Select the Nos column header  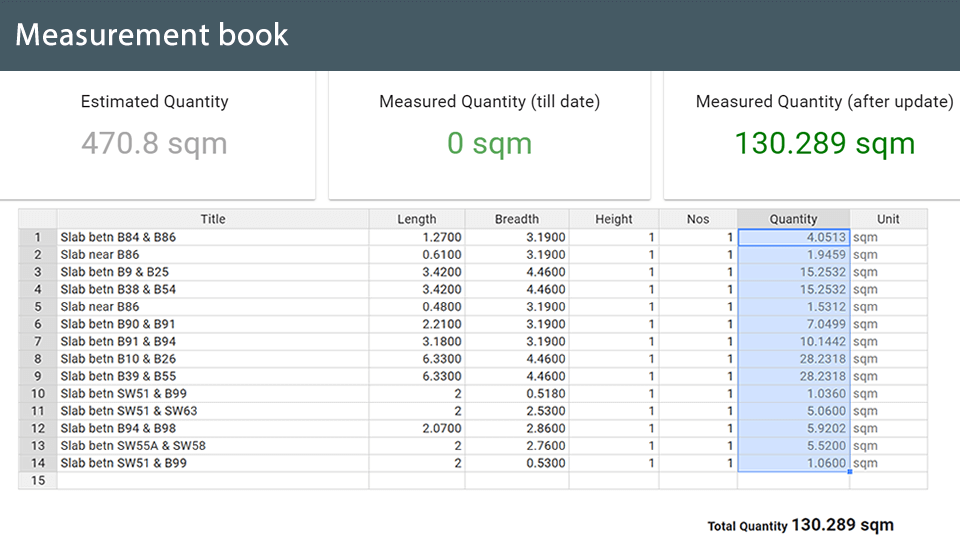pyautogui.click(x=698, y=219)
